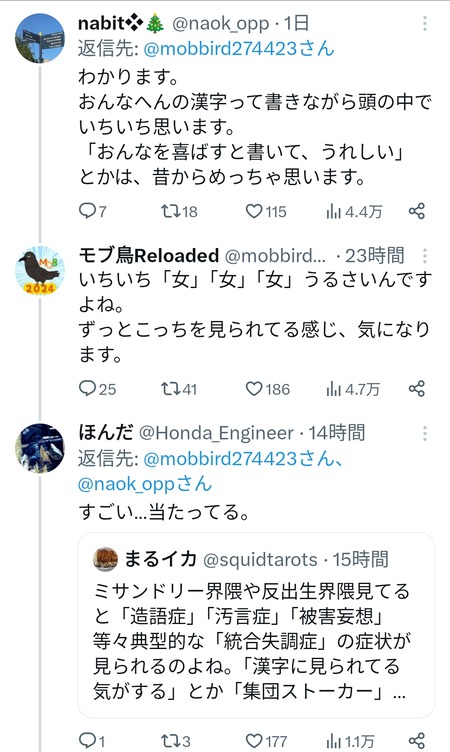Image resolution: width=450 pixels, height=752 pixels.
Task: Open quoted tweet by まるイカ @squidtarots
Action: (x=256, y=624)
